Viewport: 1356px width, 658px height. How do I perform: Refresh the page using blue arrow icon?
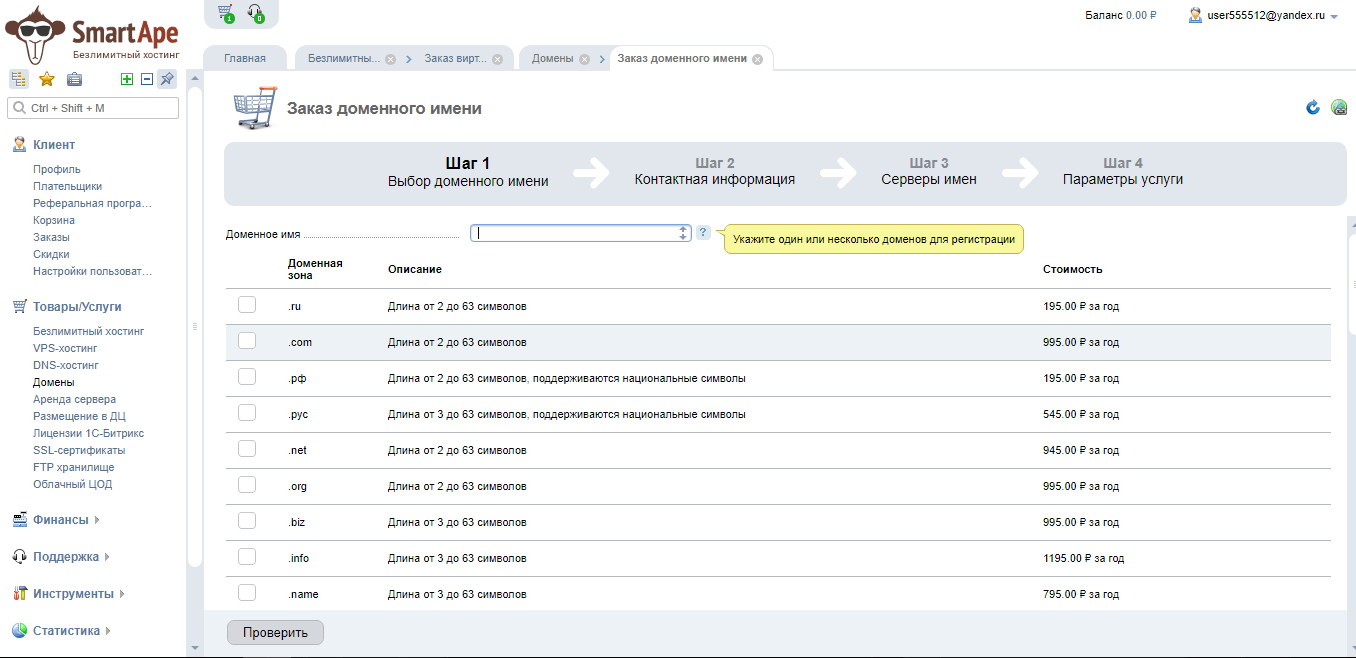click(x=1313, y=108)
